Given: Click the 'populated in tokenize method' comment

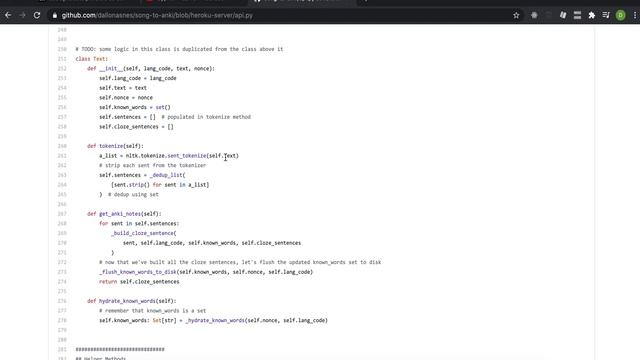Looking at the screenshot, I should coord(206,117).
